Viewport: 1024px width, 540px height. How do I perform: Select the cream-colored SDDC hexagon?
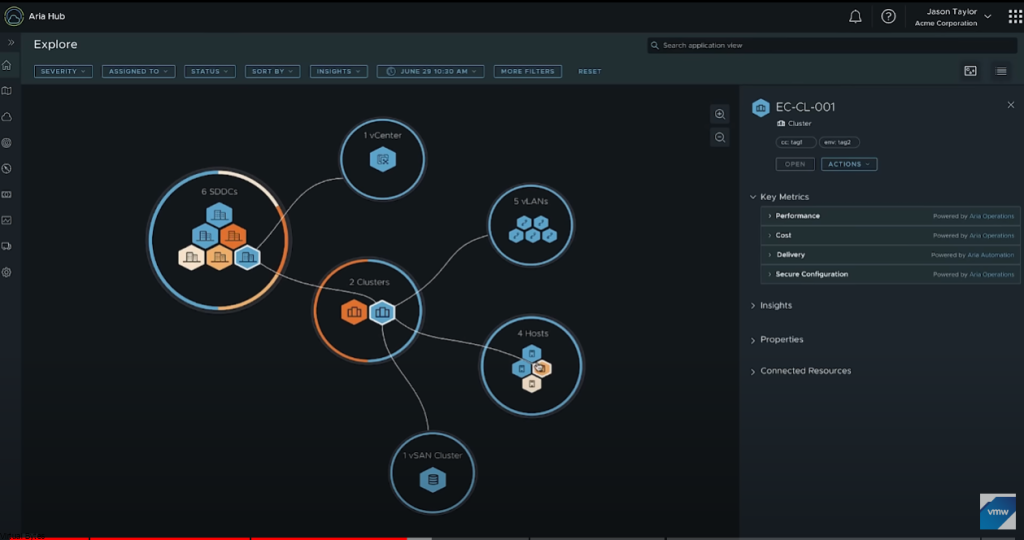[191, 257]
